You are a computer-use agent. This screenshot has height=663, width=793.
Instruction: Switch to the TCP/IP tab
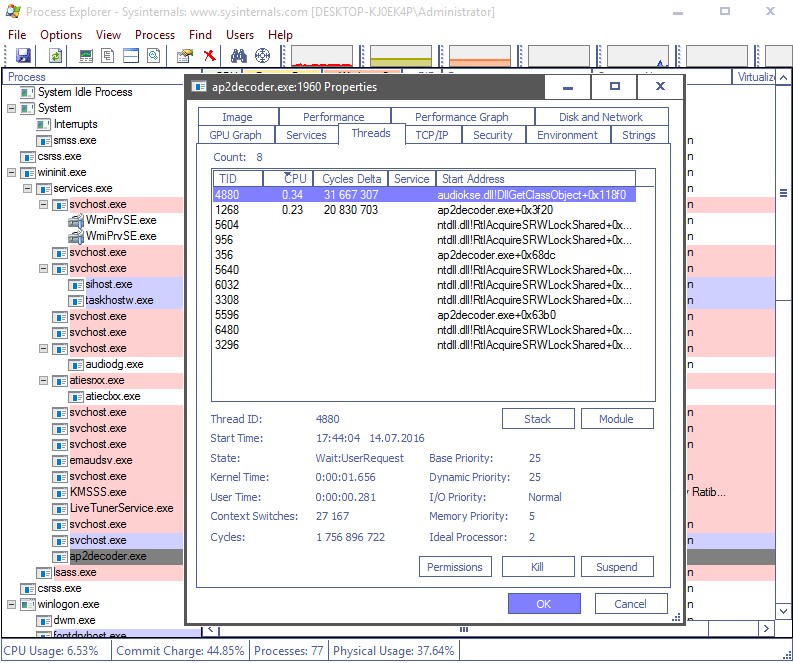pos(432,135)
